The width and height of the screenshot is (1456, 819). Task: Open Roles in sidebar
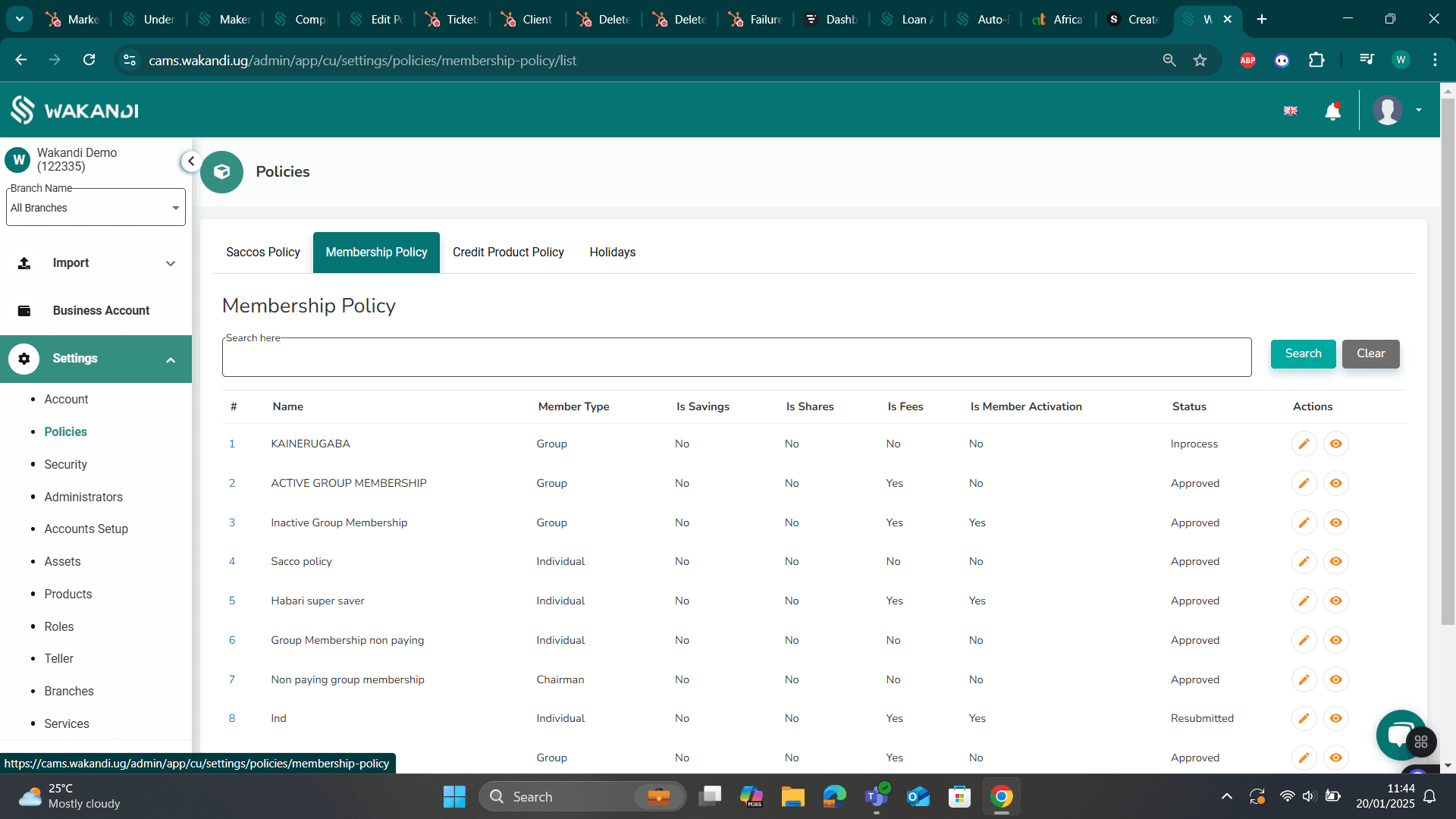tap(58, 627)
